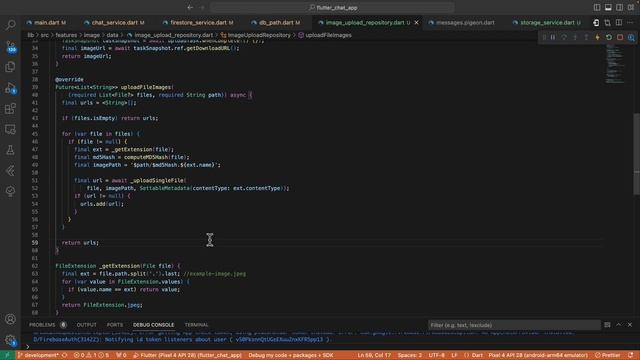640x360 pixels.
Task: Open the features breadcrumb dropdown
Action: (x=66, y=35)
